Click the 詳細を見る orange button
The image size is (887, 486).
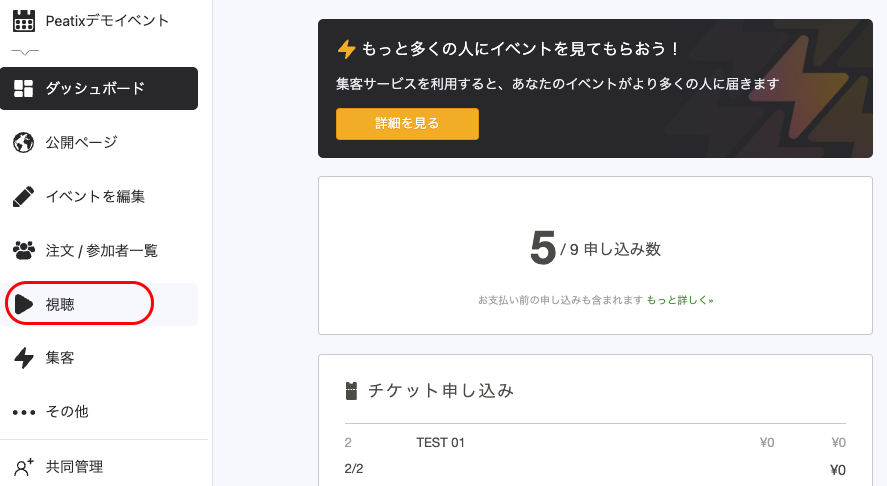click(407, 124)
